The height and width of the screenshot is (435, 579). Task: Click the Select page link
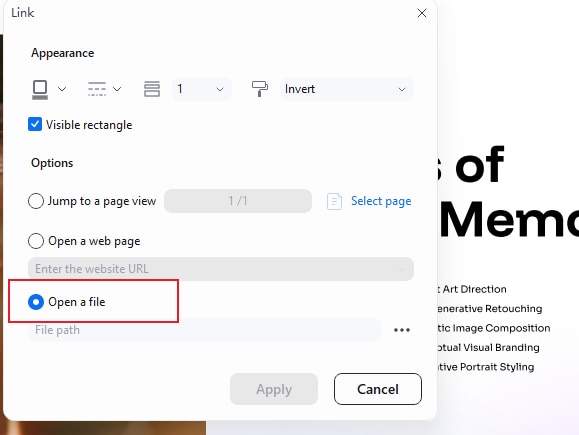[381, 201]
